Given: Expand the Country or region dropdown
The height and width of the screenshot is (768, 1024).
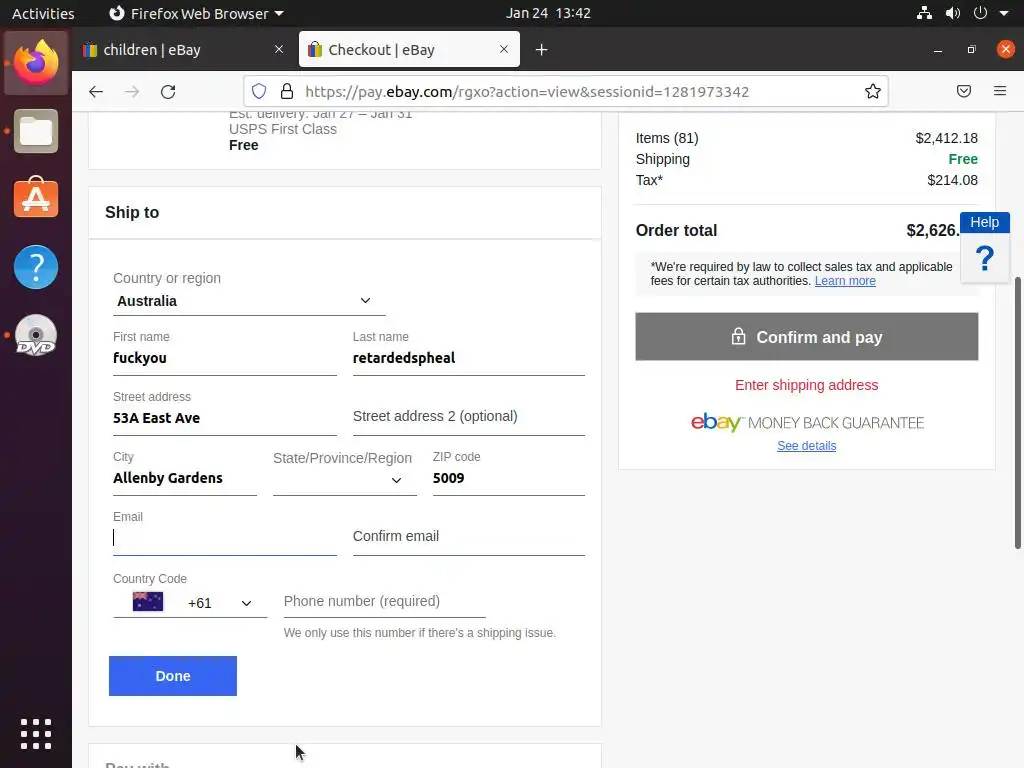Looking at the screenshot, I should pyautogui.click(x=249, y=301).
